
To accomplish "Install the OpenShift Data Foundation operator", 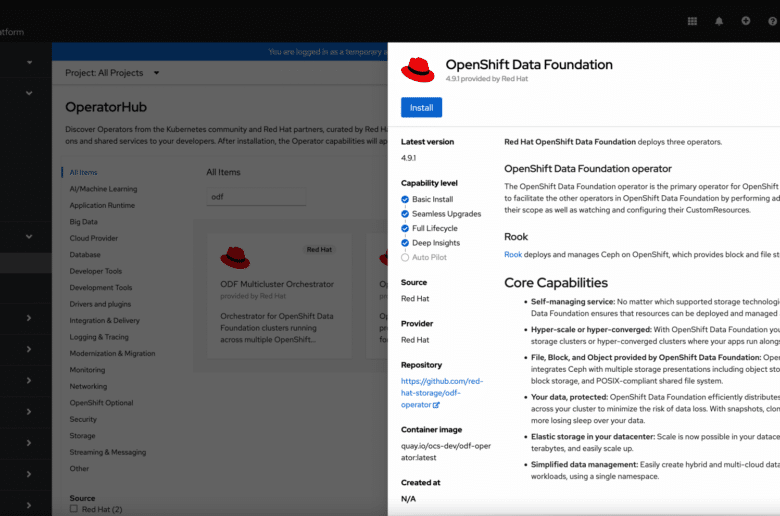I will coord(421,107).
